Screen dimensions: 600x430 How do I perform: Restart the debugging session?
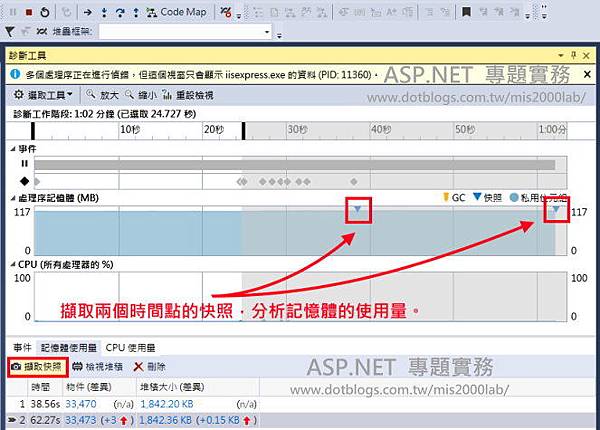coord(45,12)
